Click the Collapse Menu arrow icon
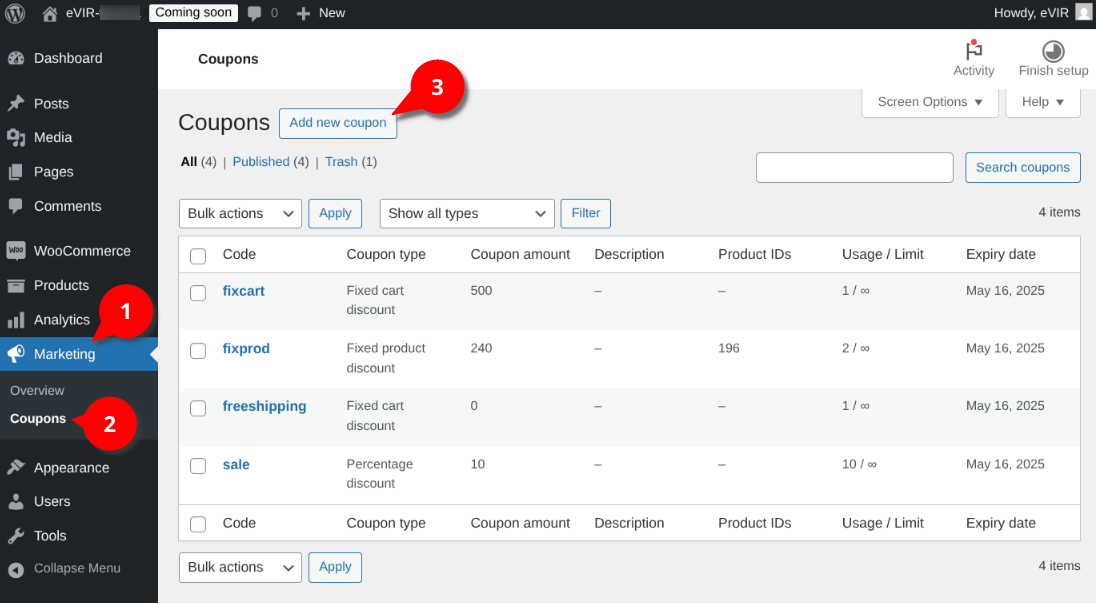Viewport: 1096px width, 604px height. [x=16, y=570]
